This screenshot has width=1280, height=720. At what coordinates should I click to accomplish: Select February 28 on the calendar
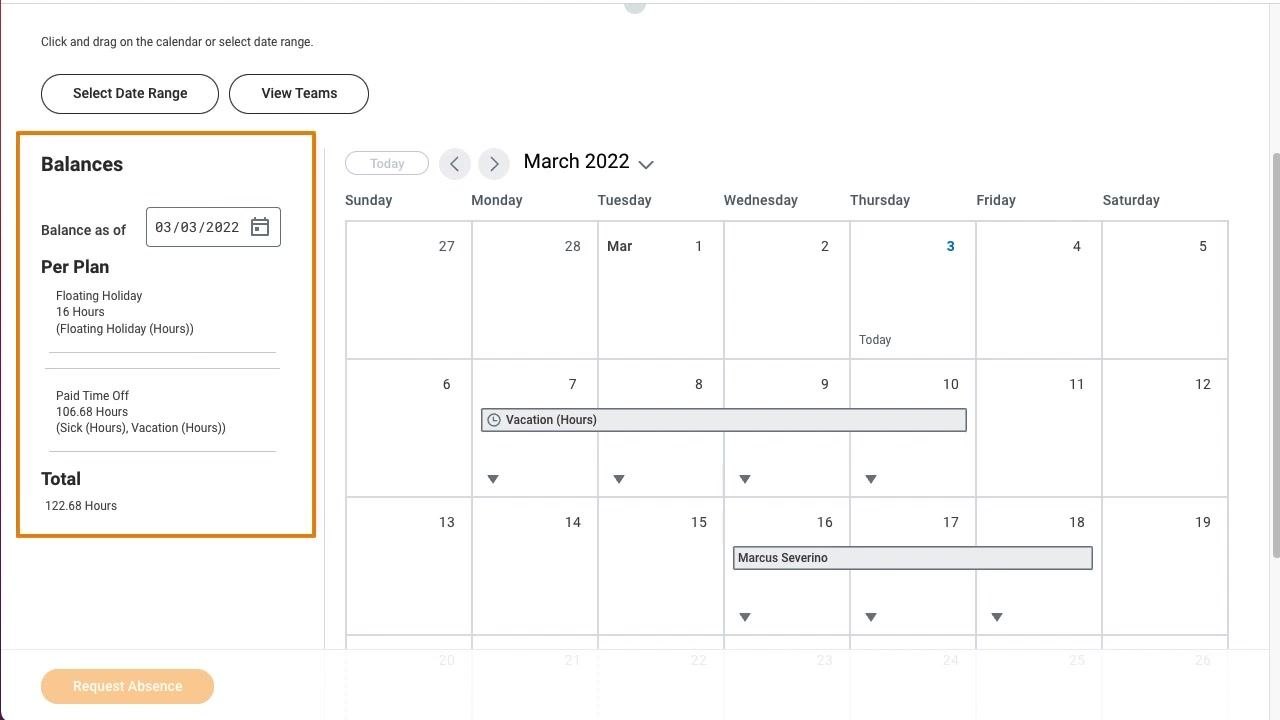[x=535, y=290]
